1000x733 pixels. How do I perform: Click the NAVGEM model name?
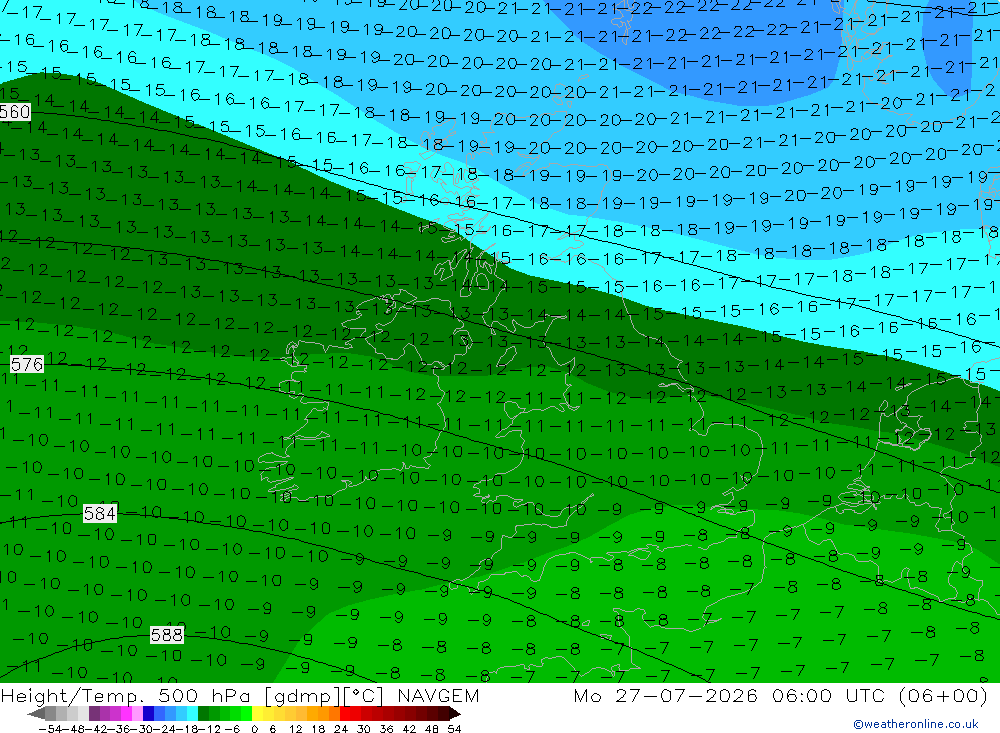tap(438, 695)
